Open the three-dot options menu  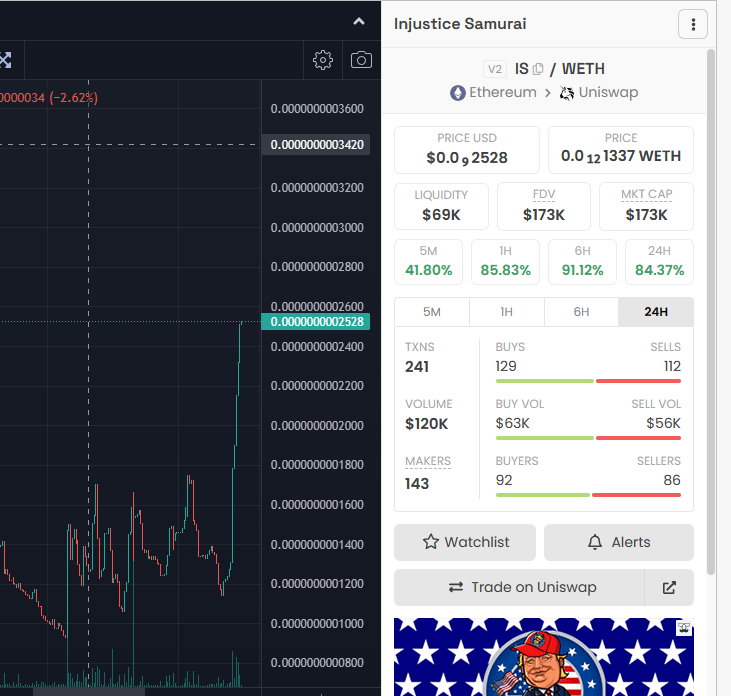click(x=693, y=24)
